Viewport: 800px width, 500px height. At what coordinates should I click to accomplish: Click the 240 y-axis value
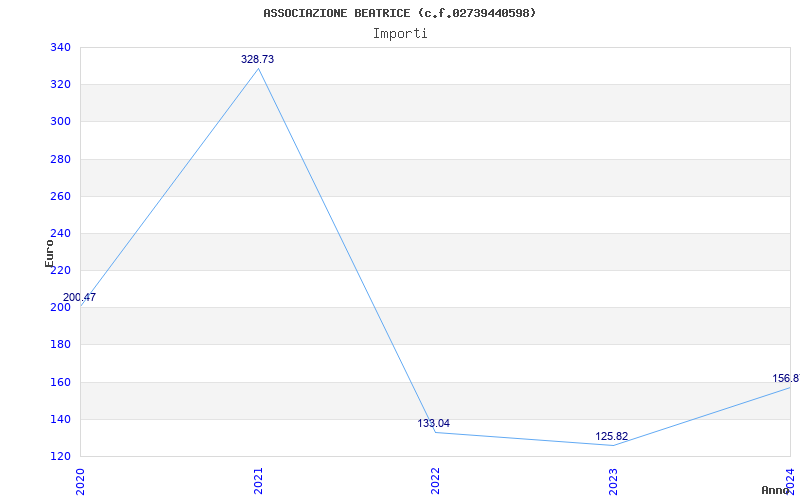point(60,234)
